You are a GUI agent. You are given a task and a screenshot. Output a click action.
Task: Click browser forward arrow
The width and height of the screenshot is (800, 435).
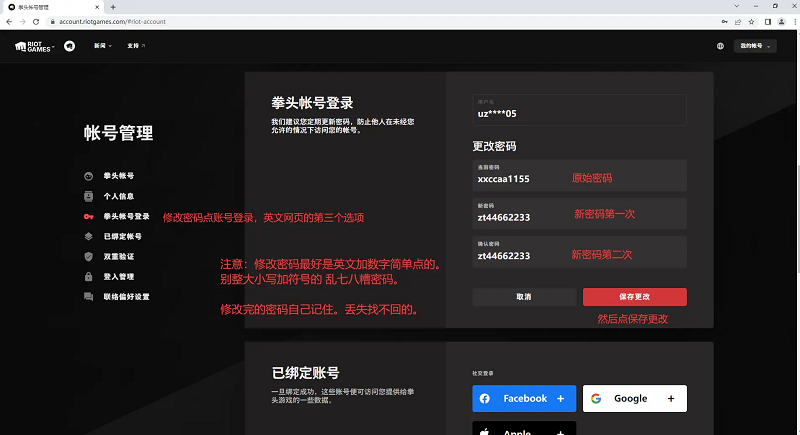tap(22, 21)
